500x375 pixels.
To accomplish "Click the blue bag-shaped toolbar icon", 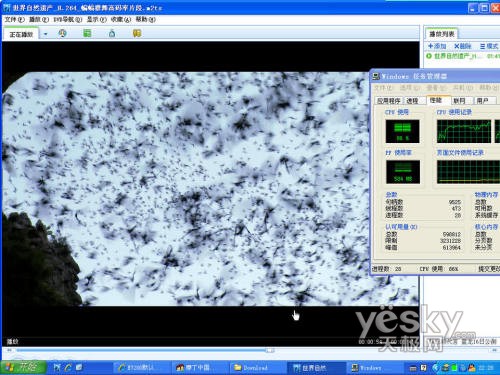I will click(112, 33).
